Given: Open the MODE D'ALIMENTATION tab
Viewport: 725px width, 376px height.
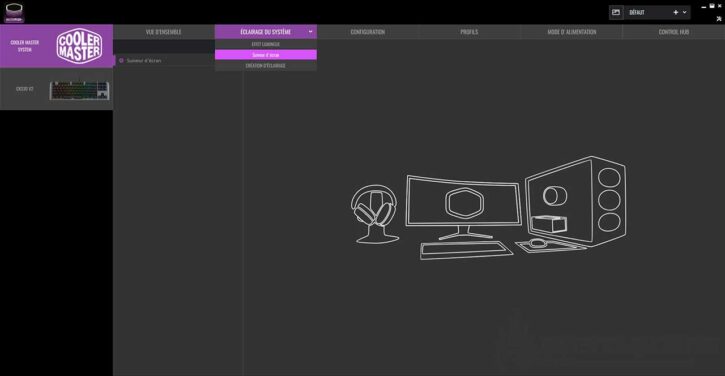Looking at the screenshot, I should point(571,32).
